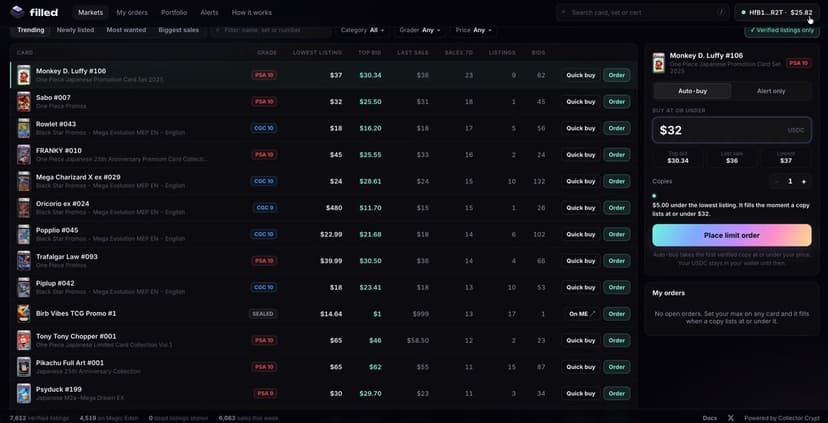Click Oricorio ex #024 card thumbnail
The height and width of the screenshot is (423, 828).
tap(24, 208)
